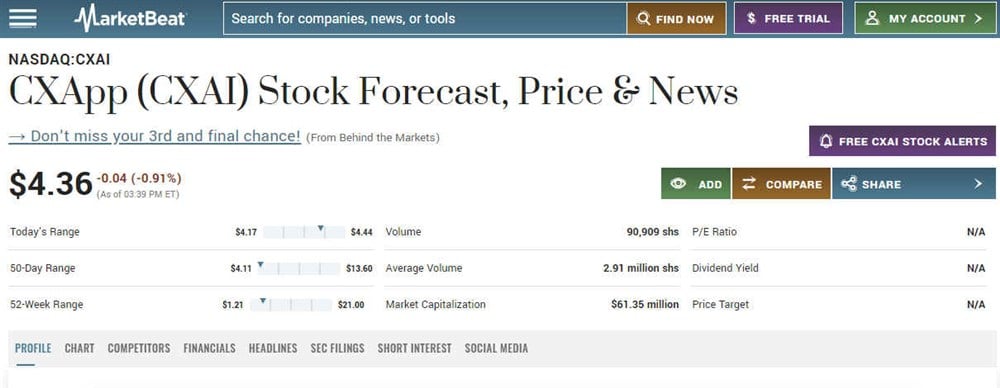The width and height of the screenshot is (1000, 388).
Task: Click the person icon on My Account
Action: click(x=872, y=19)
